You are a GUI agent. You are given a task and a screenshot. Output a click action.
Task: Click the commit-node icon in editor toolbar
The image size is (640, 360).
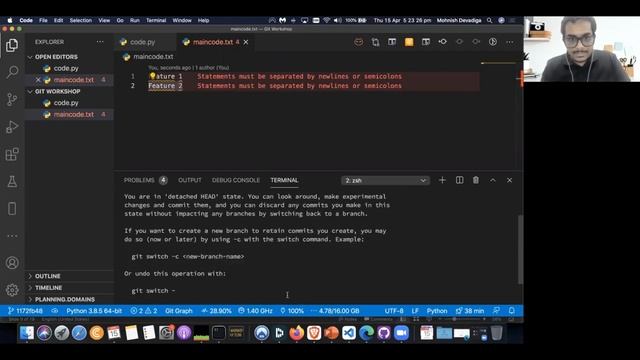pyautogui.click(x=442, y=42)
